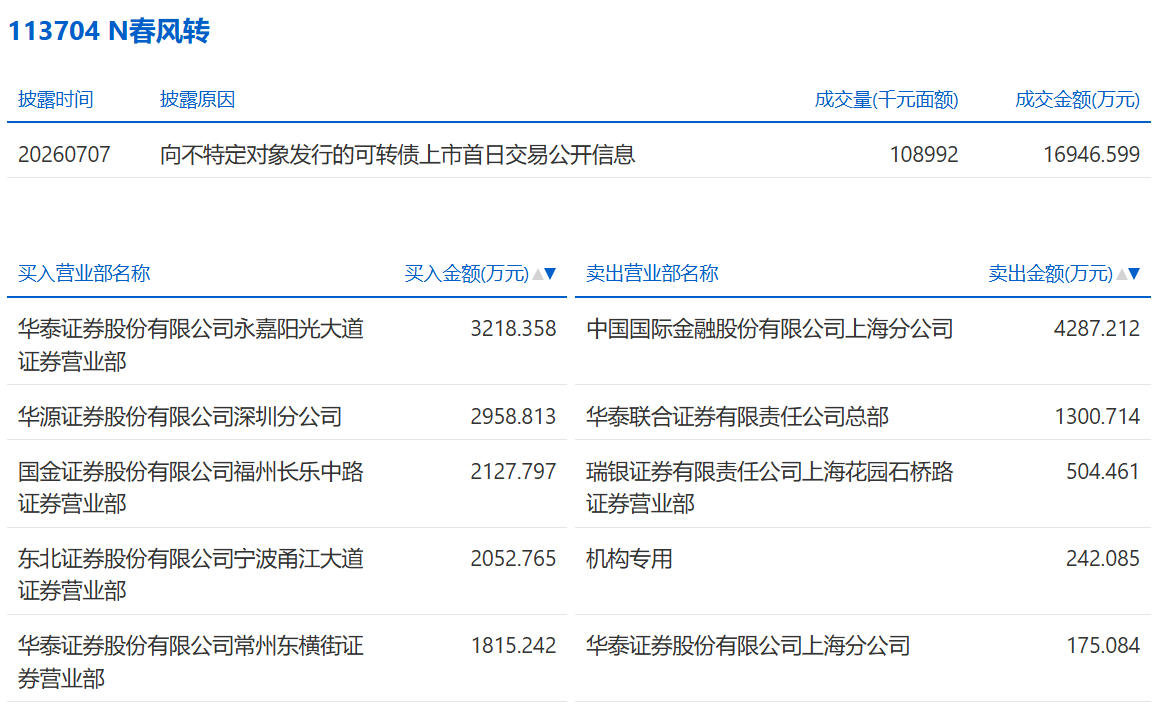Select the sell amount 175.084

point(1103,646)
